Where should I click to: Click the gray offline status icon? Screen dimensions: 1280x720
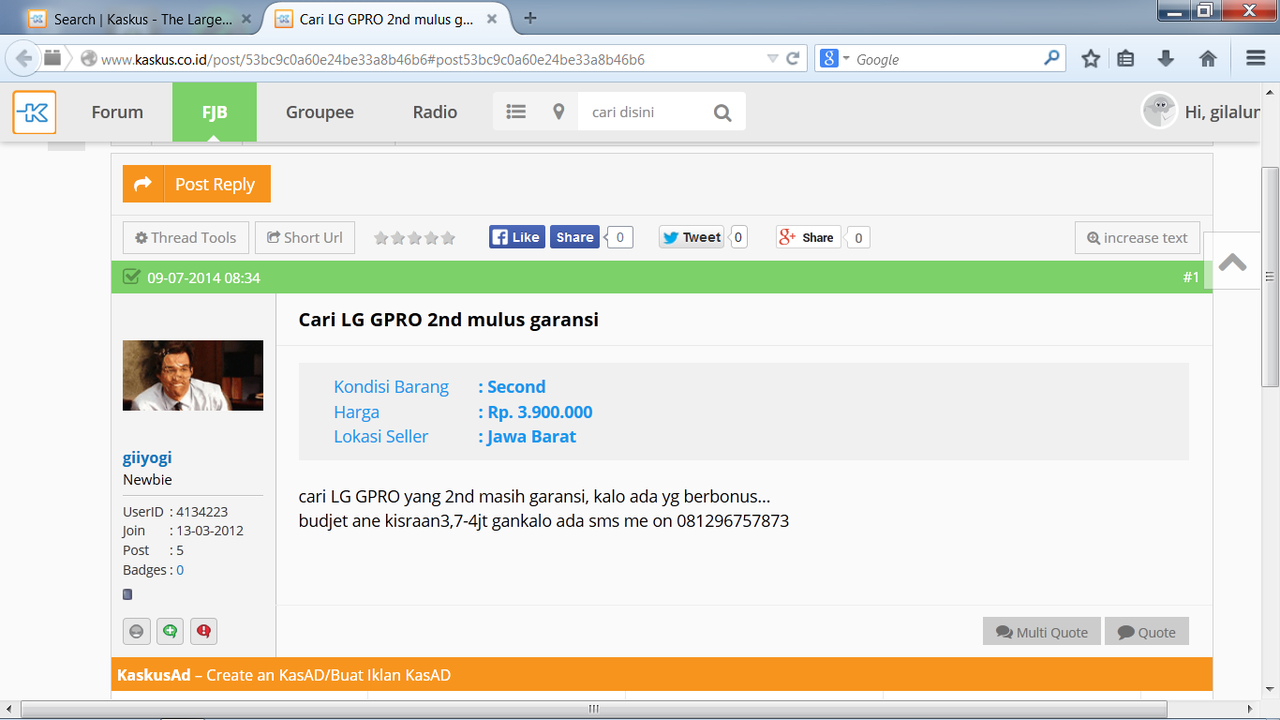click(137, 631)
